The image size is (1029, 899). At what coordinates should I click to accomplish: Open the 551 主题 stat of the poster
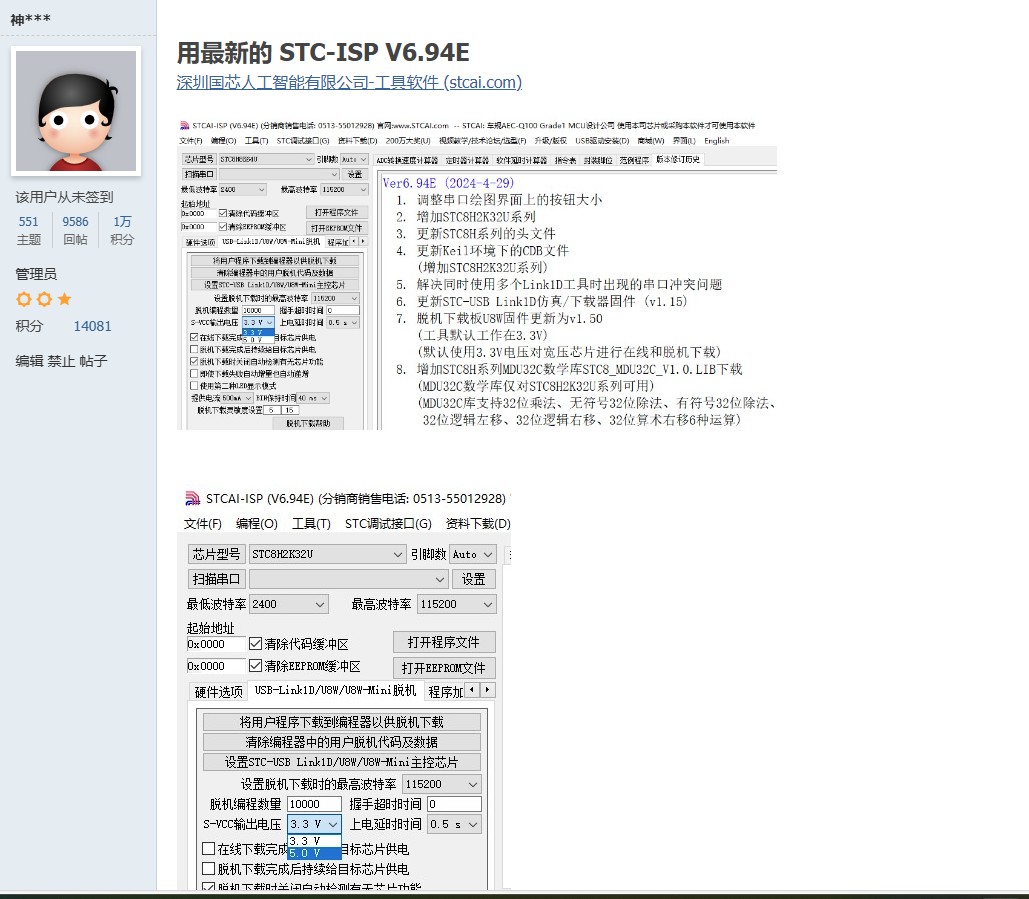28,230
